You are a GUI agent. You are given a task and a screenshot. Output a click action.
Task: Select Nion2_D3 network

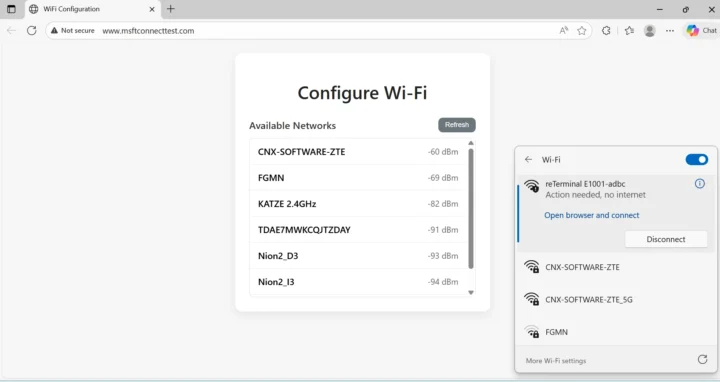click(358, 256)
